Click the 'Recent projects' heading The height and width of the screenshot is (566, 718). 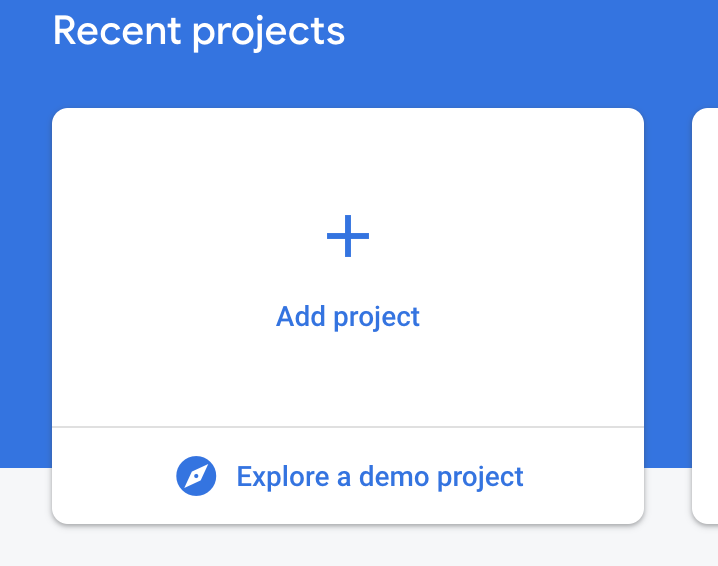pos(199,32)
